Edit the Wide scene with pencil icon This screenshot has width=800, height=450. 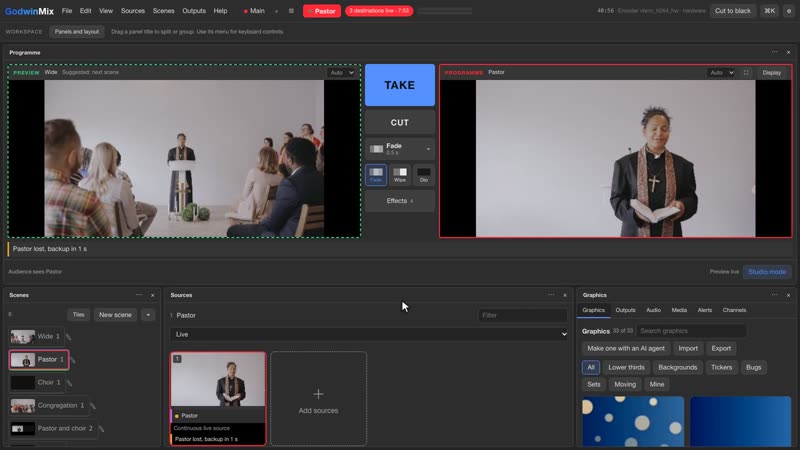pos(68,337)
